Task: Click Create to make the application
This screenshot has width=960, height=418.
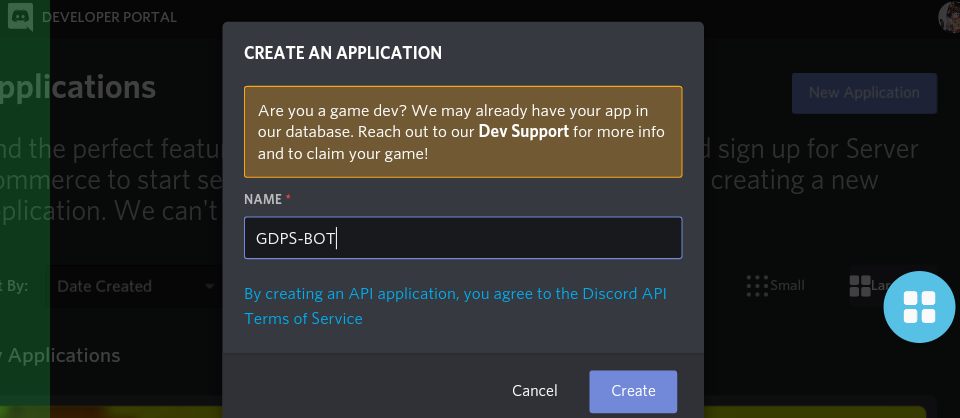Action: 633,391
